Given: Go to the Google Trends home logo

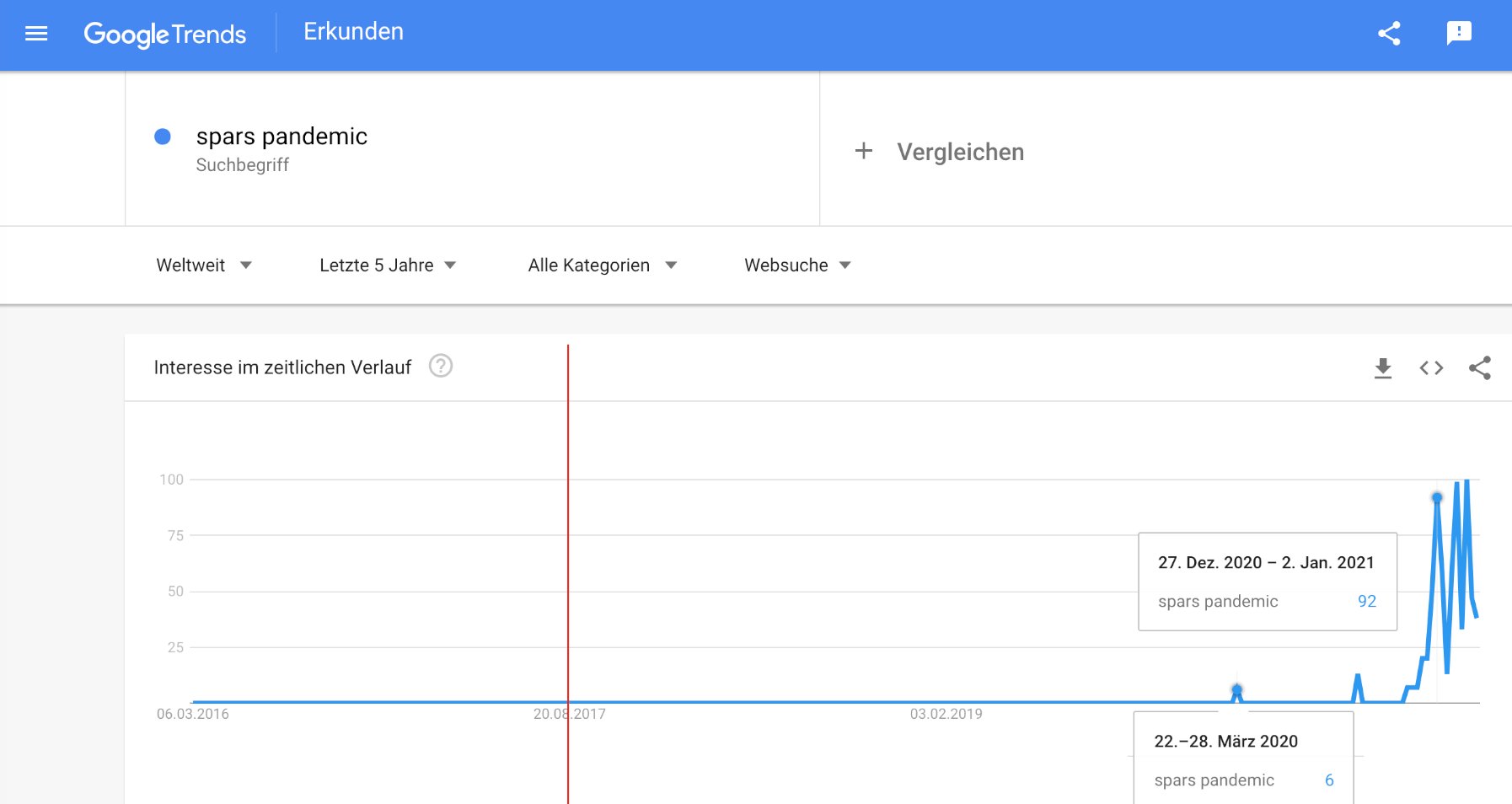Looking at the screenshot, I should (x=165, y=34).
